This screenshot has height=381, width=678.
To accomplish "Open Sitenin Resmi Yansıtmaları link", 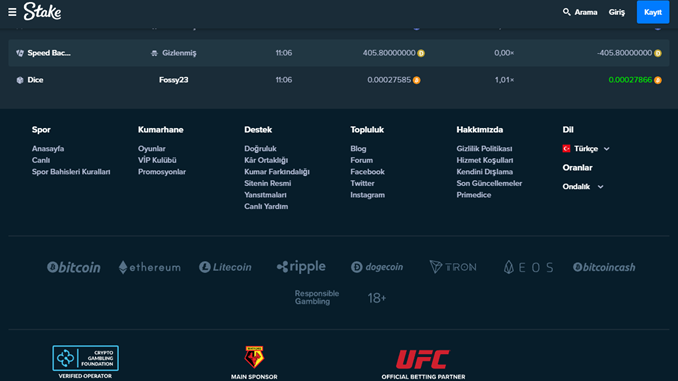I will pos(267,189).
